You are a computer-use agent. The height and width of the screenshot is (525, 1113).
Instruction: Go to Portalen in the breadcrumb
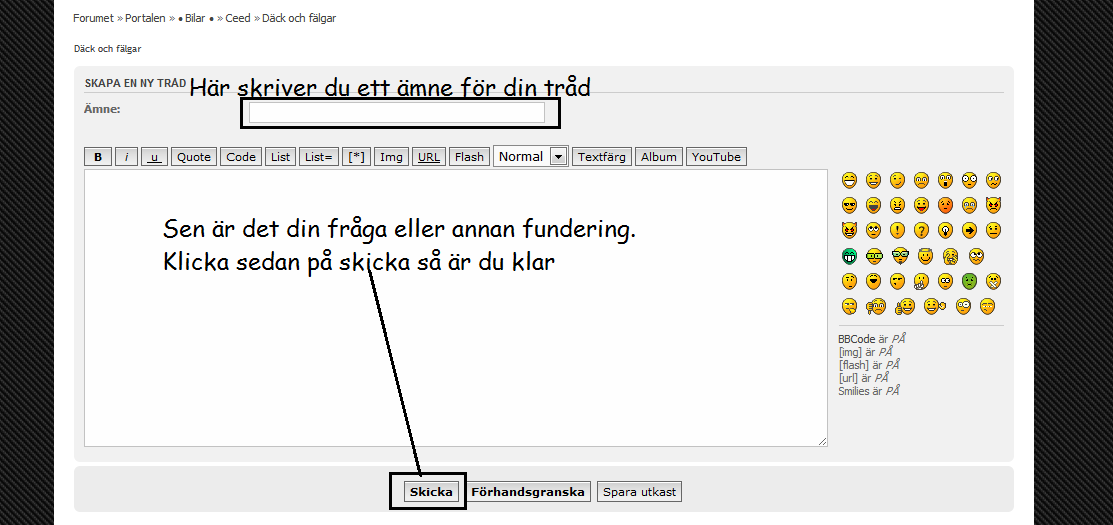coord(145,18)
